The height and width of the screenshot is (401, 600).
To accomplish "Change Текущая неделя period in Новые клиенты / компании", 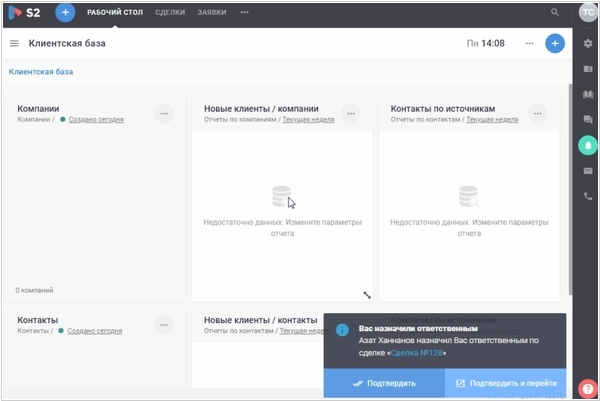I will [x=308, y=119].
